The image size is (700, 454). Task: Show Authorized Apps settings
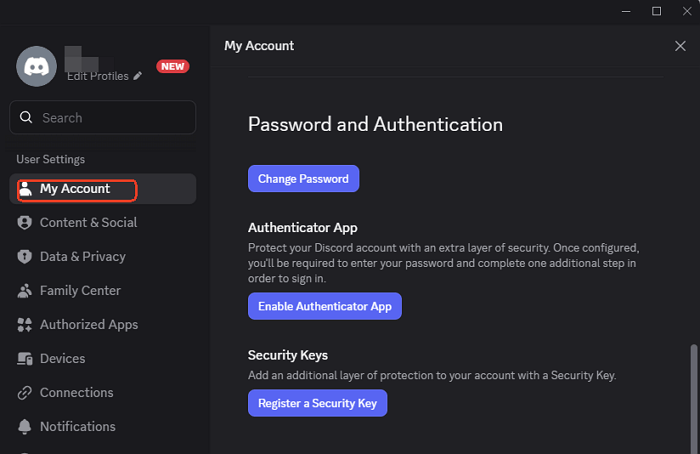[103, 325]
